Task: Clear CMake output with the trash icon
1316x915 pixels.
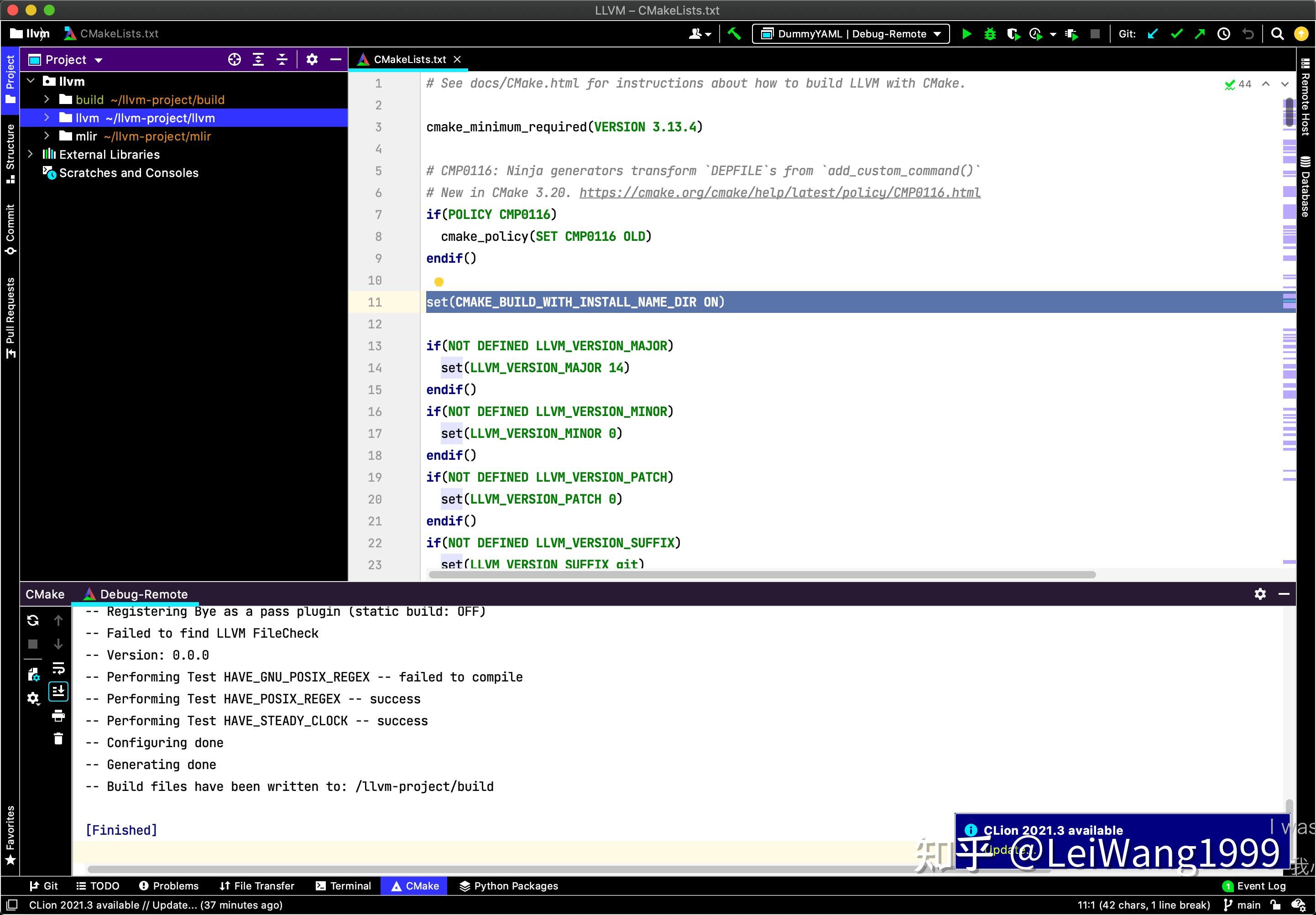Action: click(x=58, y=738)
